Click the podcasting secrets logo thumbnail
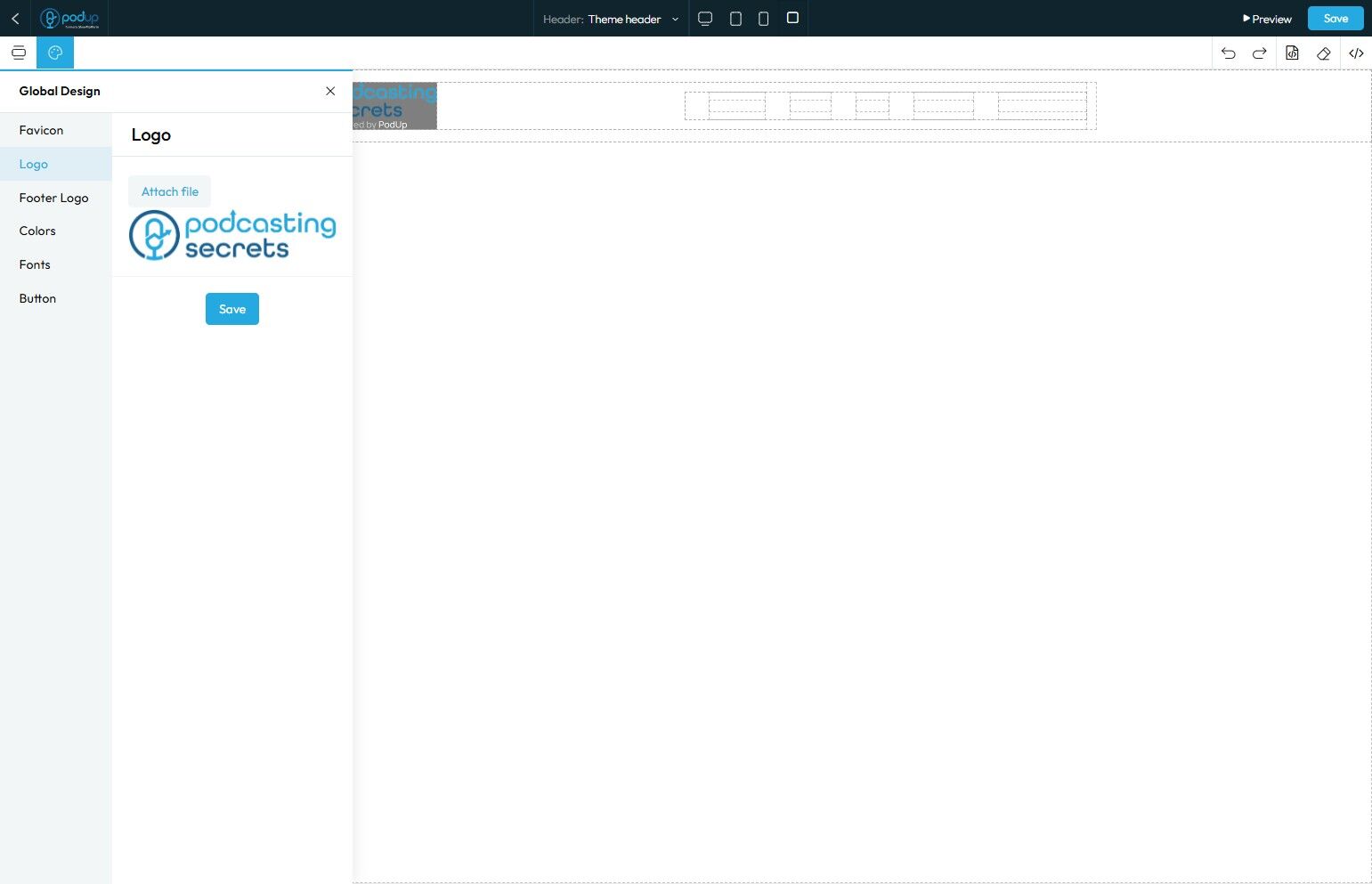Image resolution: width=1372 pixels, height=884 pixels. (232, 235)
